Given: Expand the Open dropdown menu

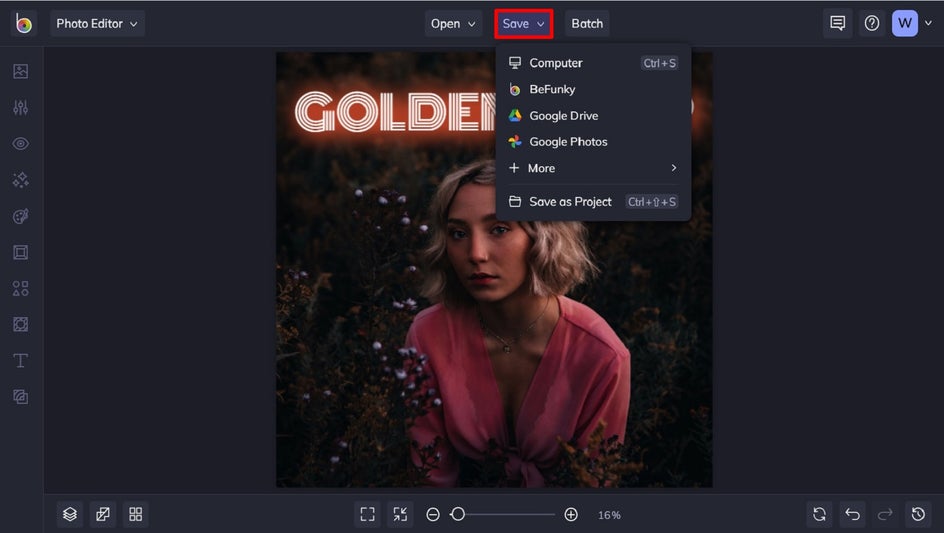Looking at the screenshot, I should 454,24.
